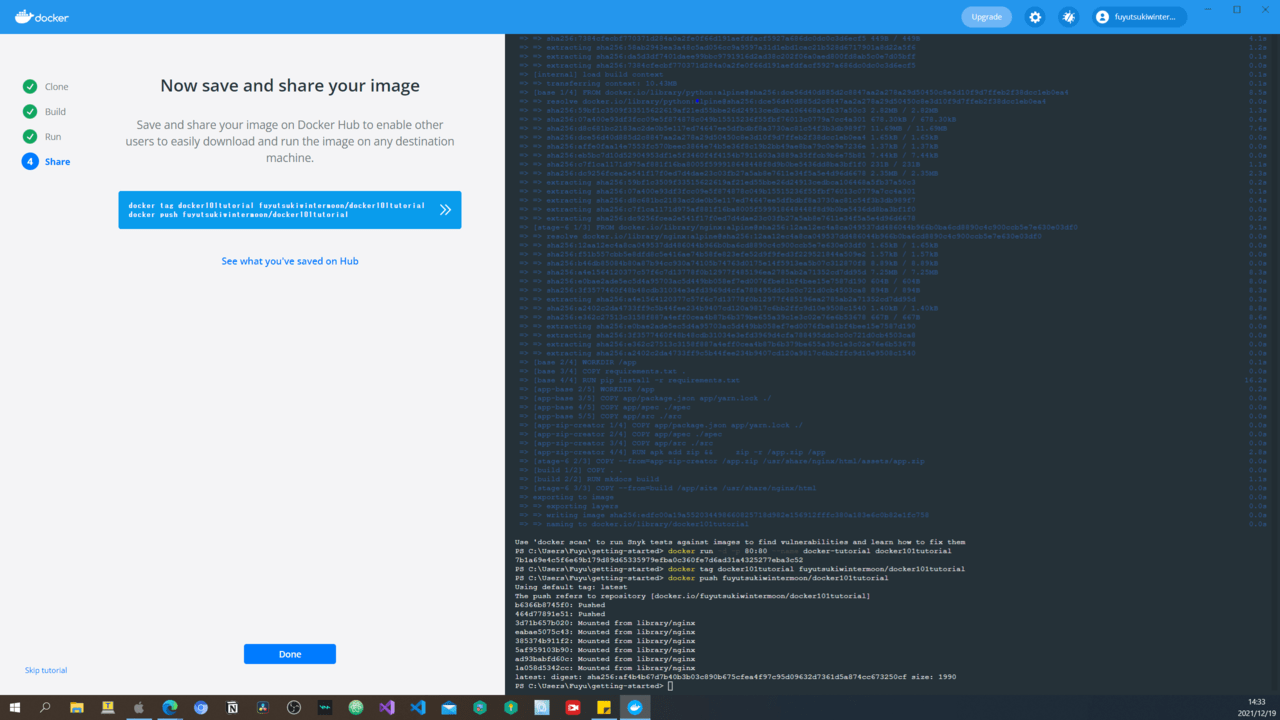Open Visual Studio Code blue icon in taskbar
Viewport: 1280px width, 720px height.
click(418, 707)
